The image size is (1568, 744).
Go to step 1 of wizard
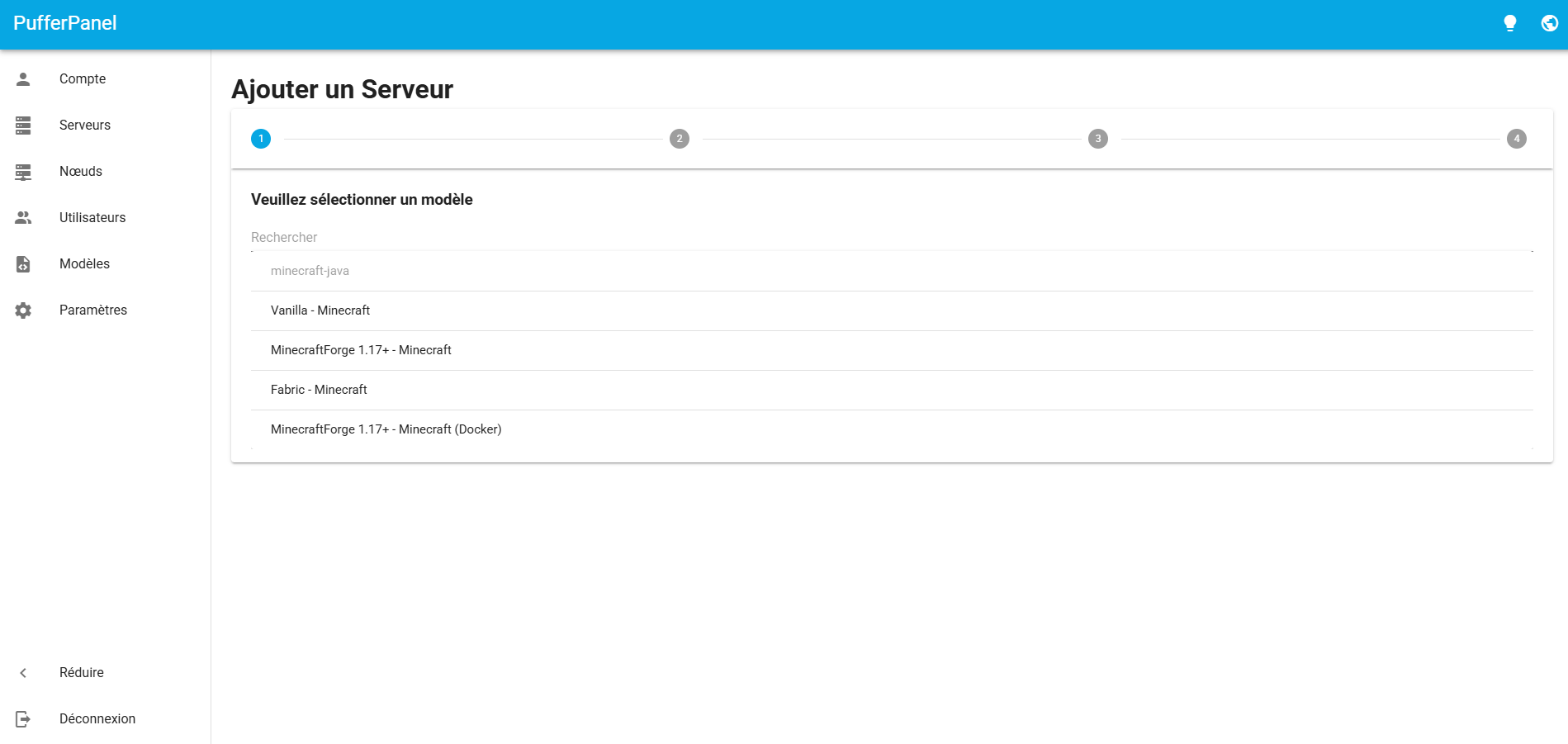point(261,139)
